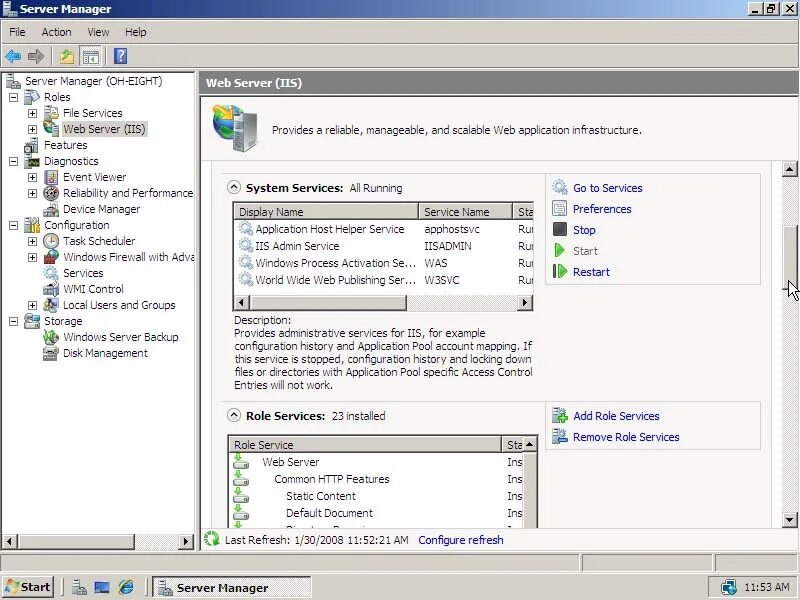Expand the File Services node
Viewport: 800px width, 600px height.
(33, 113)
